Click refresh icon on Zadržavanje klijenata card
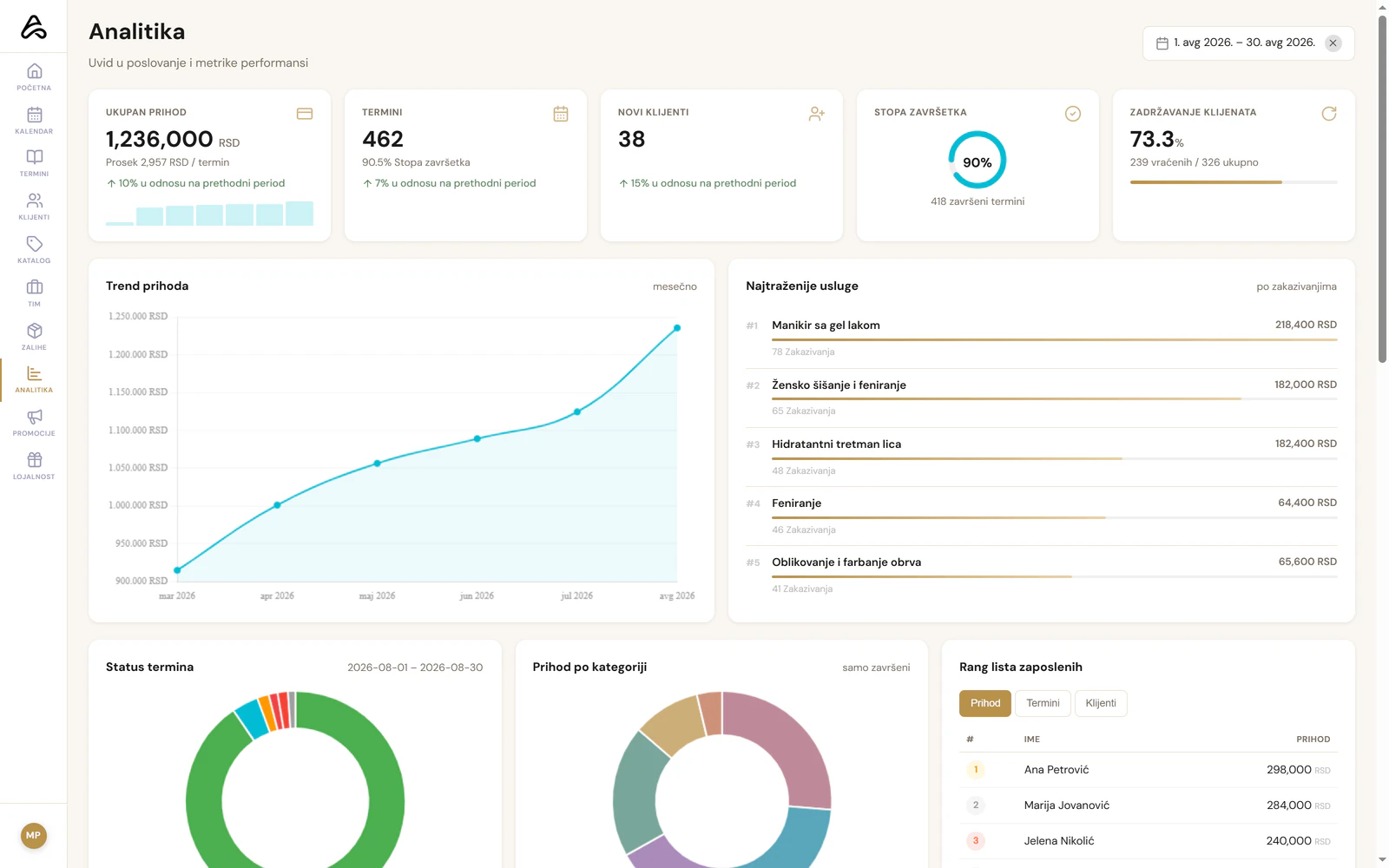The height and width of the screenshot is (868, 1389). pyautogui.click(x=1329, y=114)
